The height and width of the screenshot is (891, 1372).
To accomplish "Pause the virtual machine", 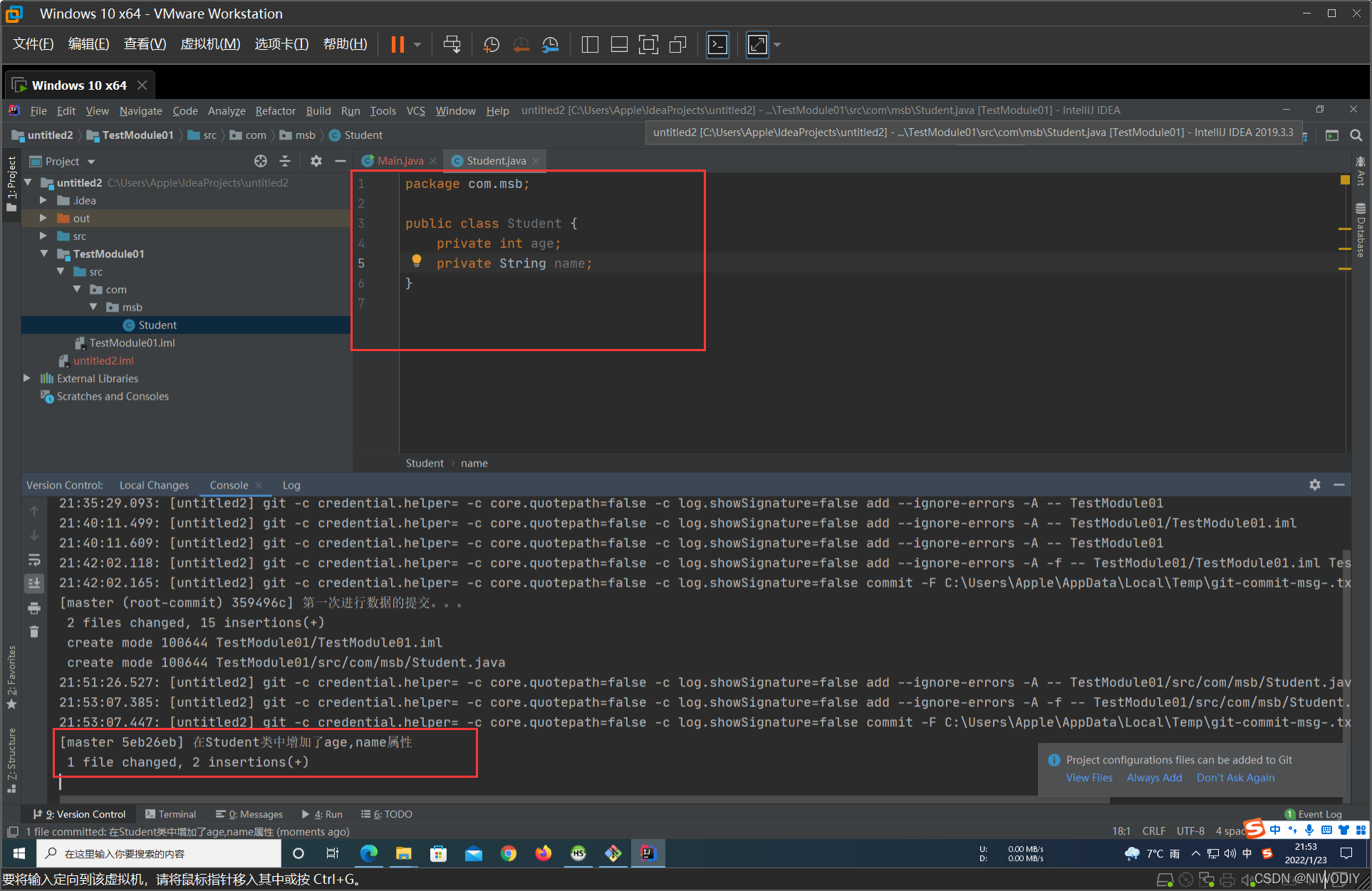I will click(x=397, y=44).
